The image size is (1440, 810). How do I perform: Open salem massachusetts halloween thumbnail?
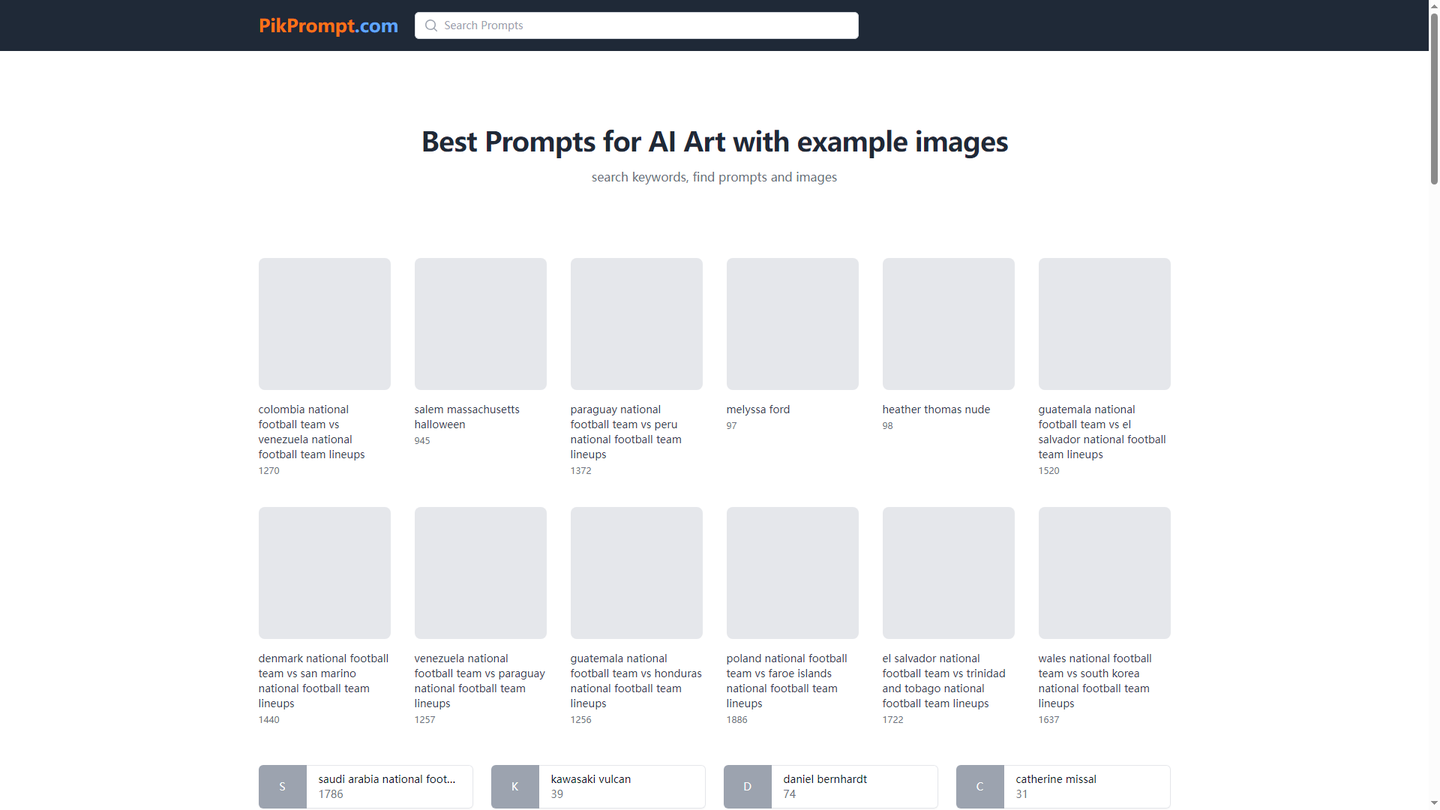click(x=480, y=324)
